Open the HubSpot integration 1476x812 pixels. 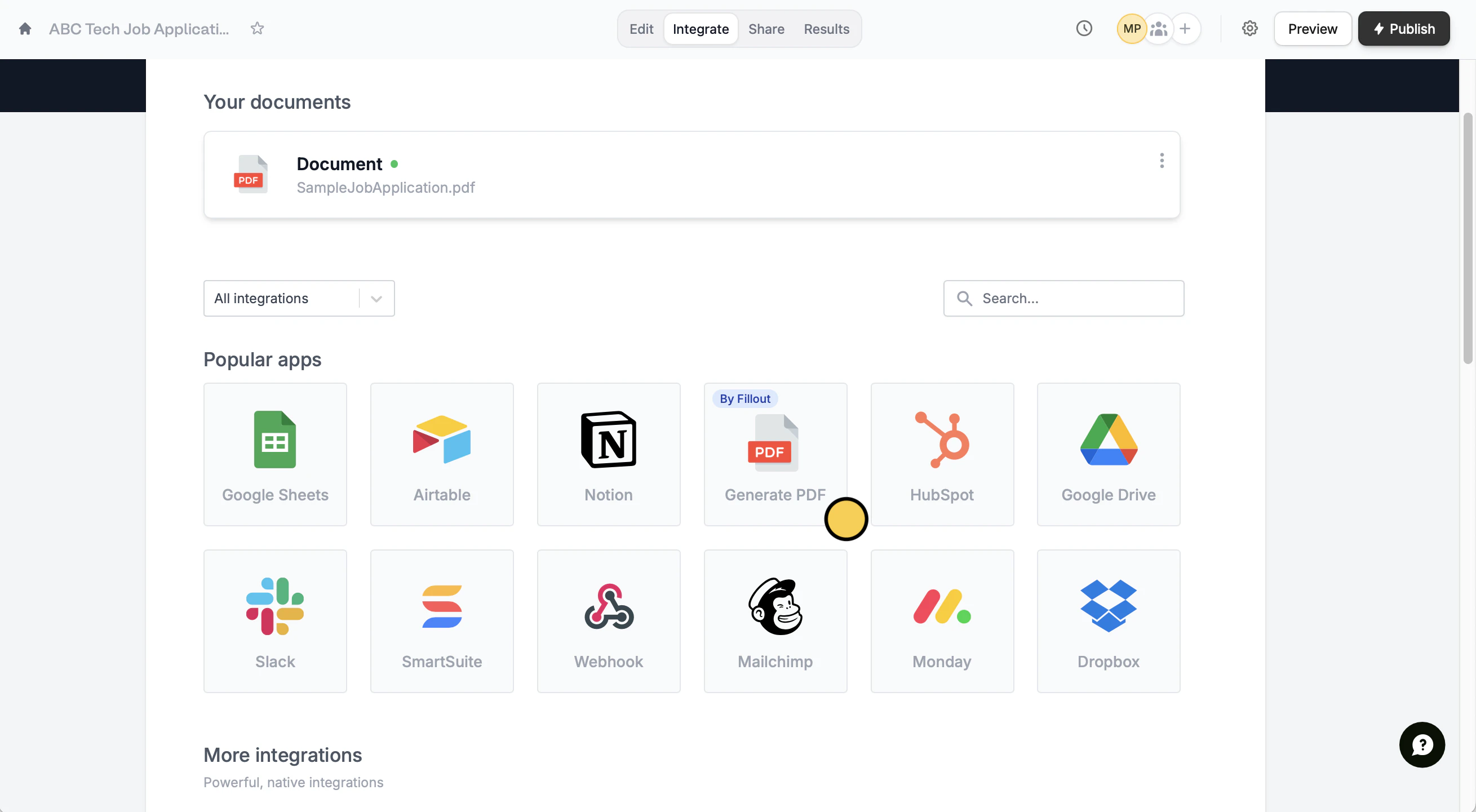point(942,454)
